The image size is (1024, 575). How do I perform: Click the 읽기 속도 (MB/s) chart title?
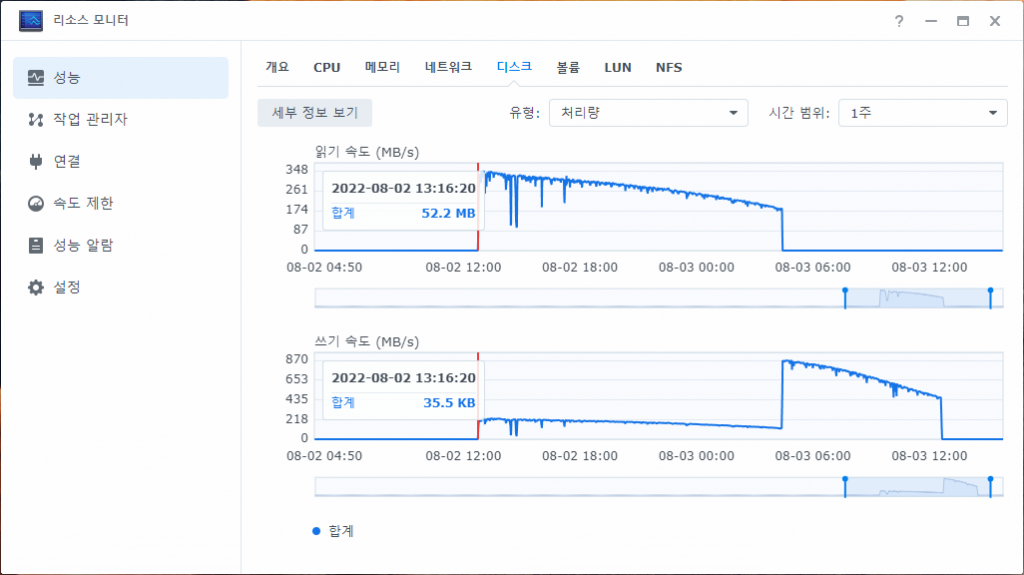coord(367,152)
